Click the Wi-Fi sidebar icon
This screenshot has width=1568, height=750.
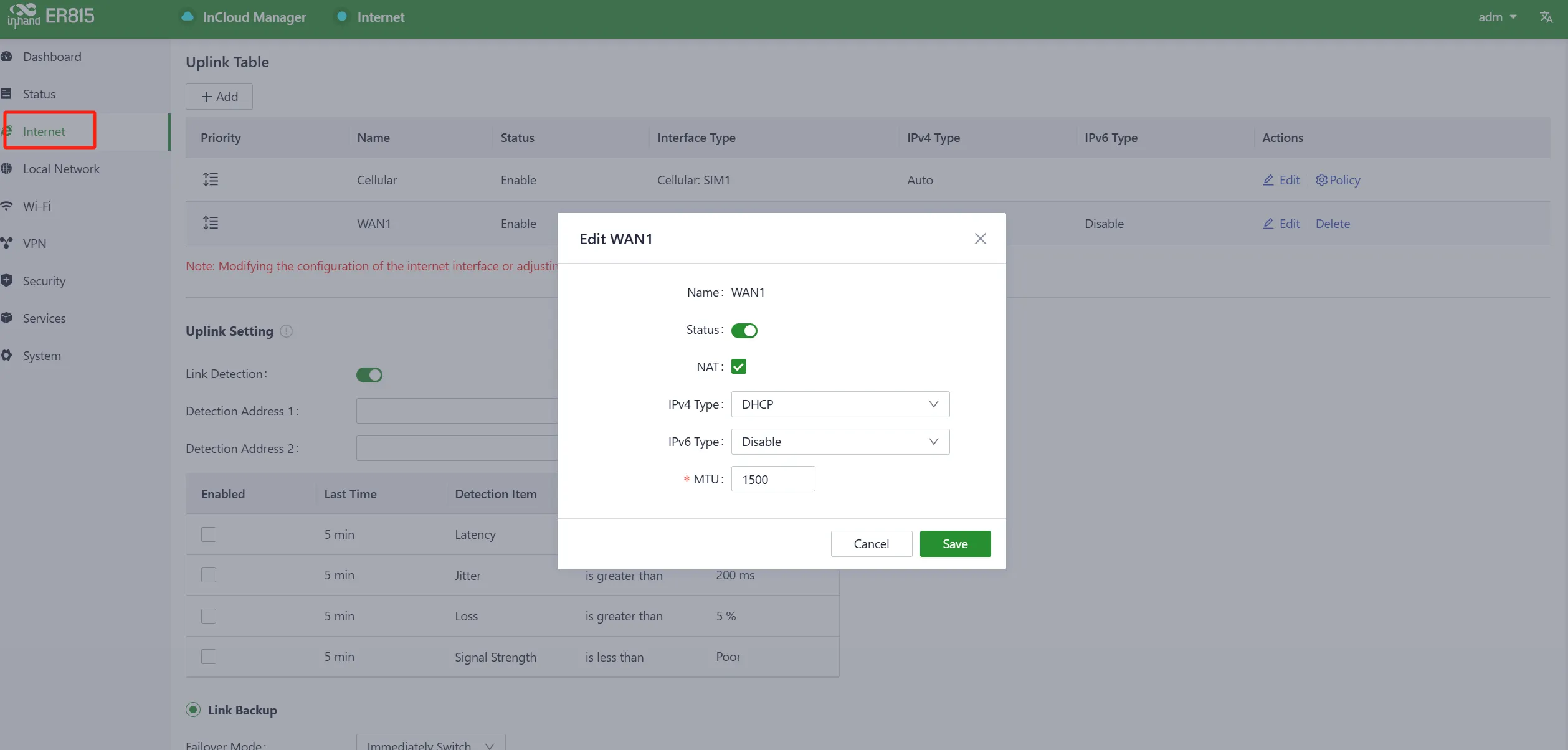pos(7,206)
